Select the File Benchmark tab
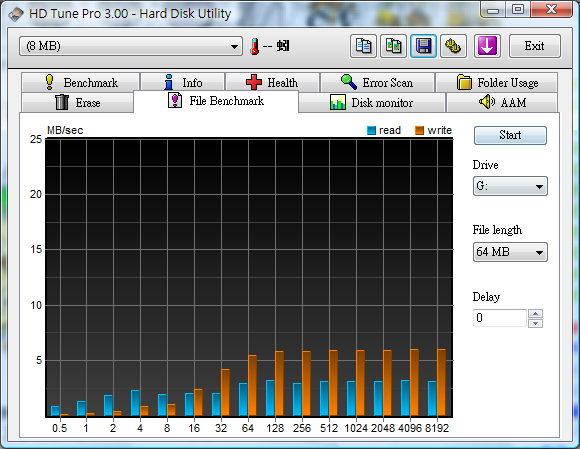Screen dimensions: 580x449 click(x=216, y=101)
